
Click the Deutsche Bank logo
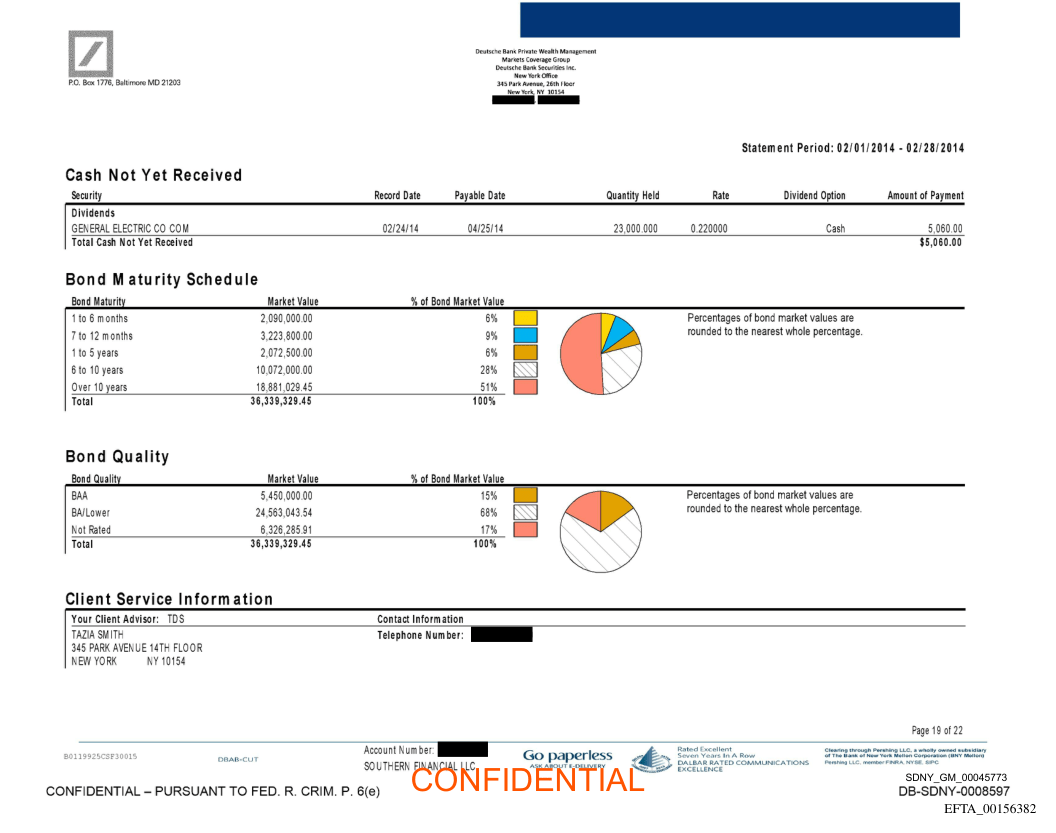pyautogui.click(x=90, y=53)
